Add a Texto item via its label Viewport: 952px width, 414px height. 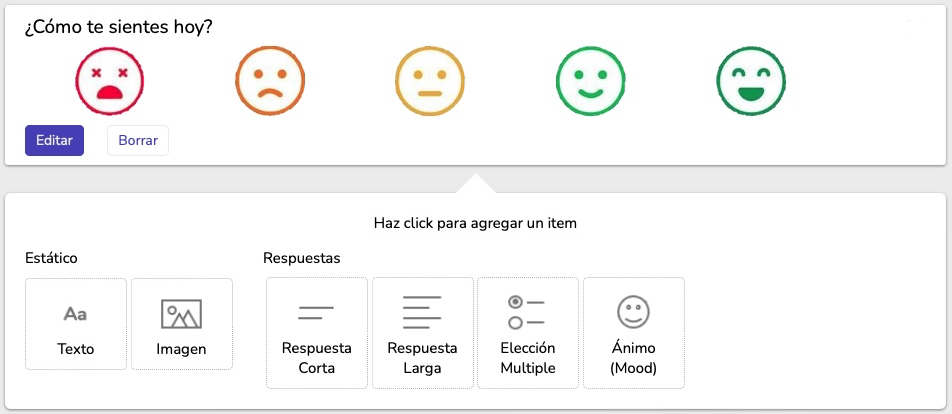tap(76, 349)
